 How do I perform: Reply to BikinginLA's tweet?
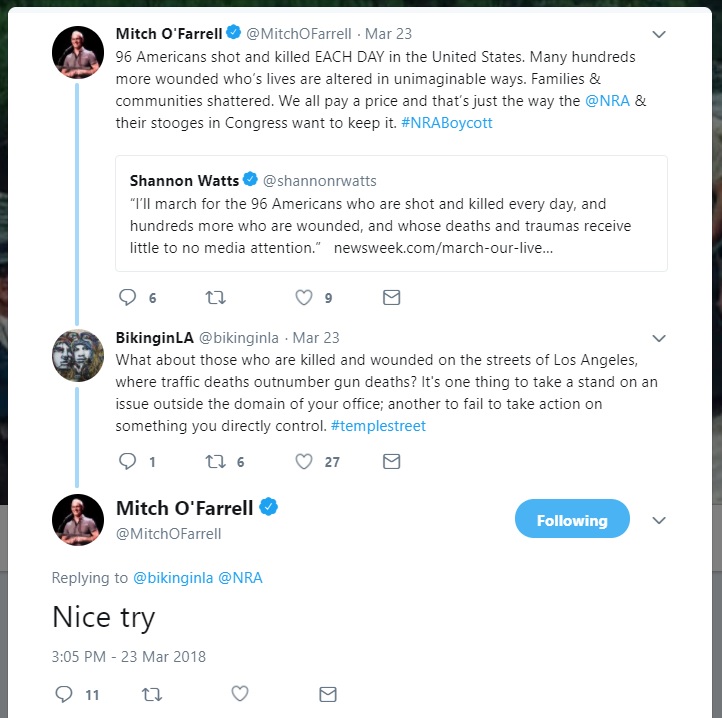tap(127, 461)
